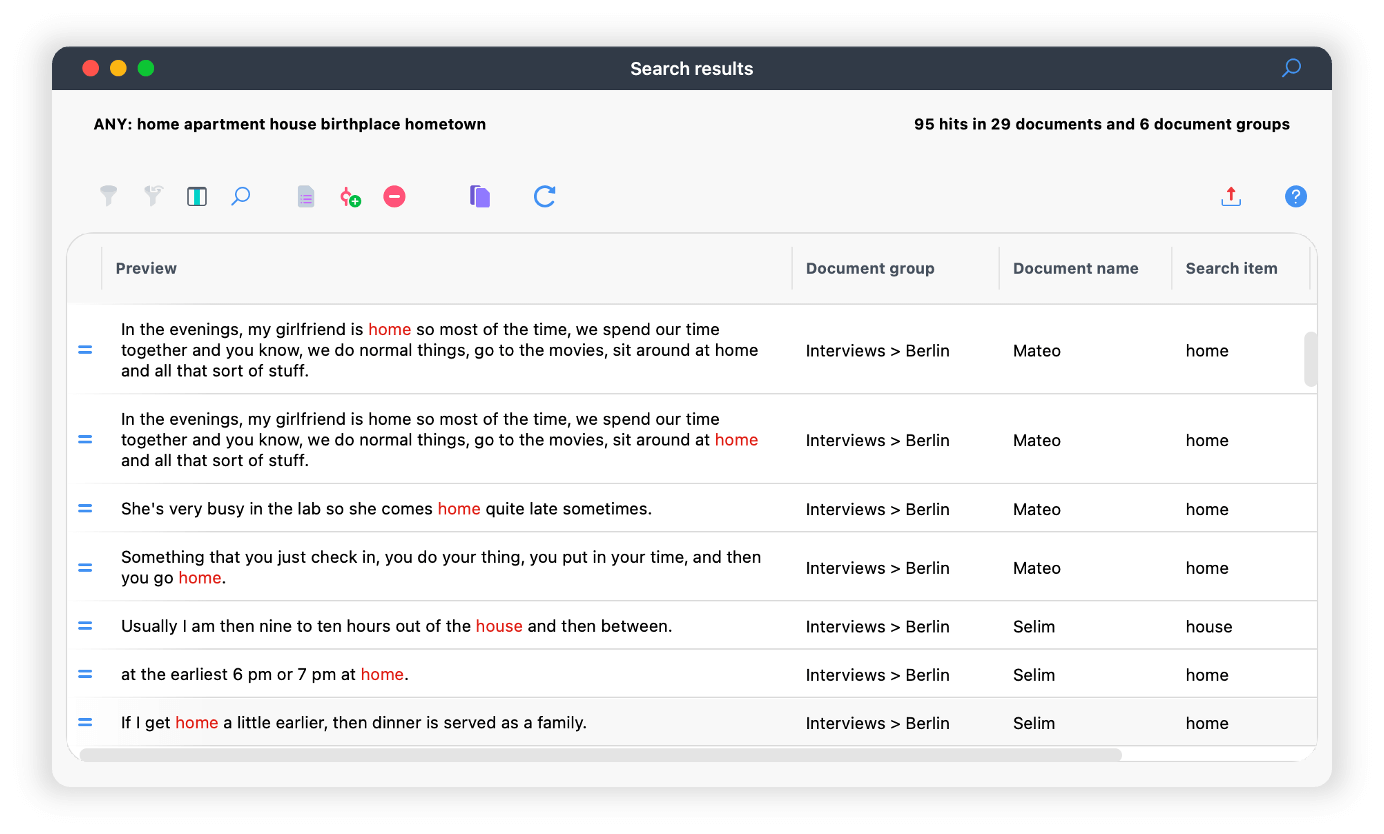Image resolution: width=1384 pixels, height=834 pixels.
Task: Open the column selection icon
Action: [x=197, y=197]
